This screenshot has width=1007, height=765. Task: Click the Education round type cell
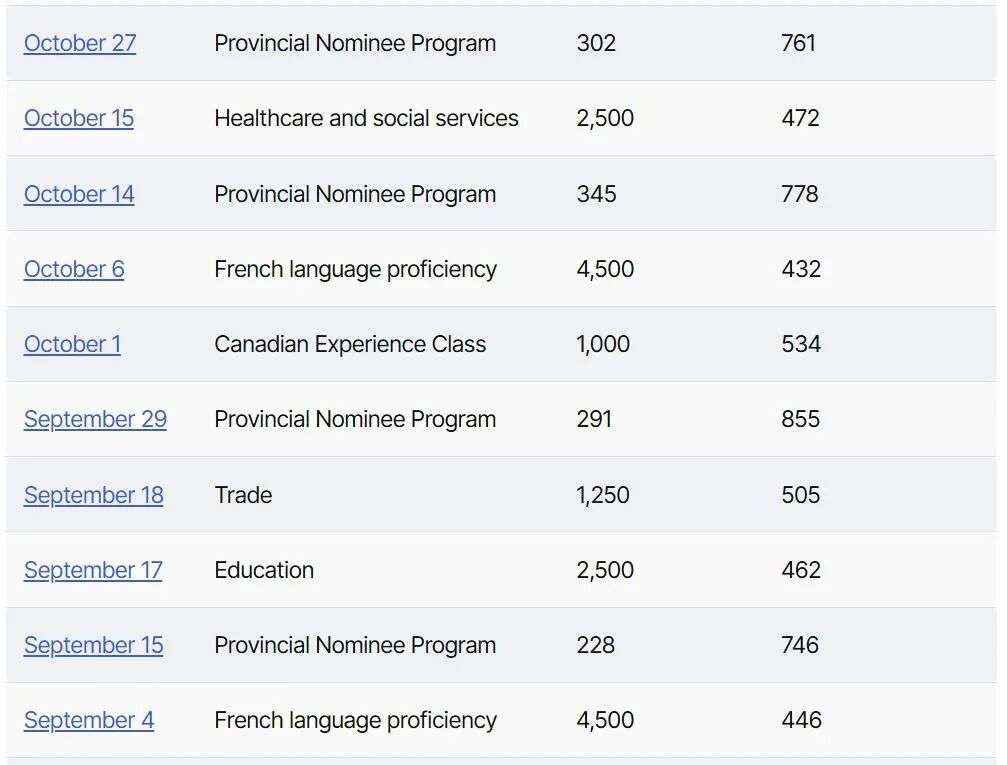click(264, 570)
